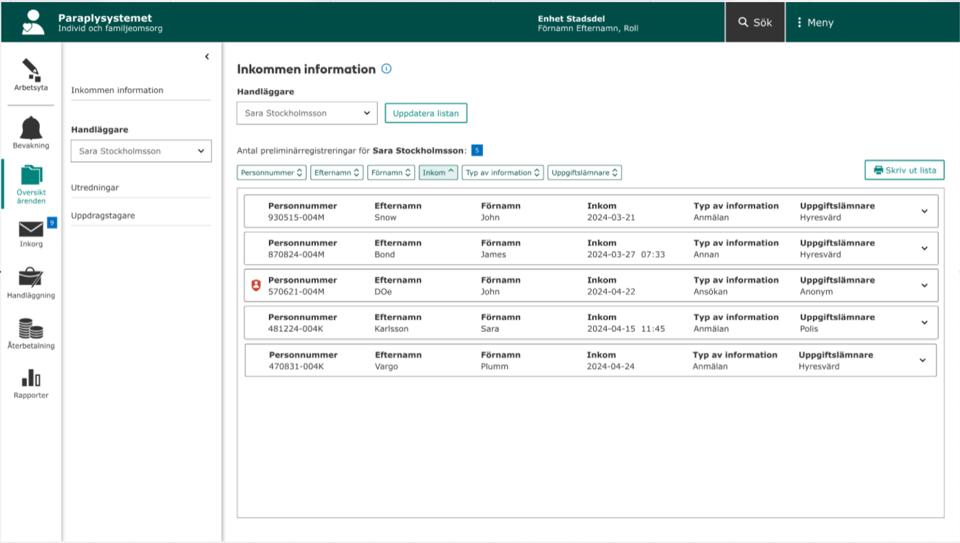The height and width of the screenshot is (543, 960).
Task: Click the protected identity shield icon on DOe row
Action: coord(256,285)
